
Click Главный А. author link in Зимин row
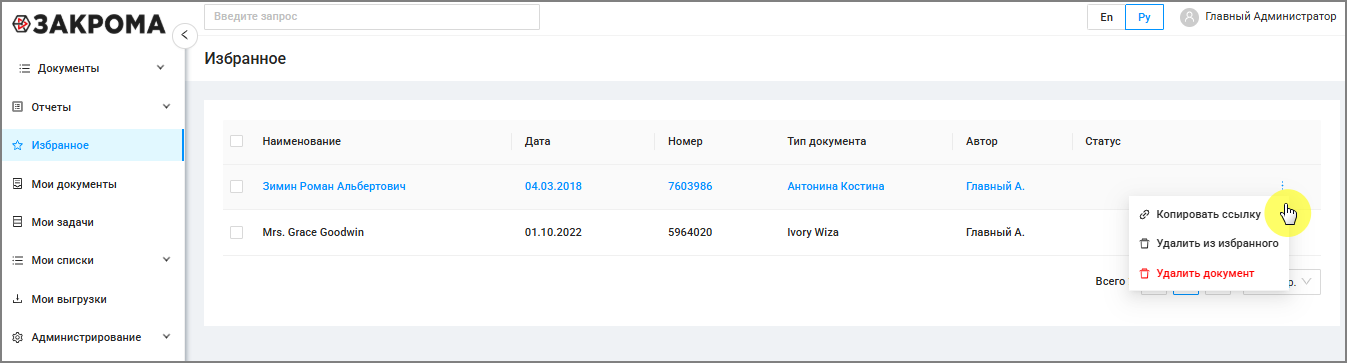(x=995, y=186)
